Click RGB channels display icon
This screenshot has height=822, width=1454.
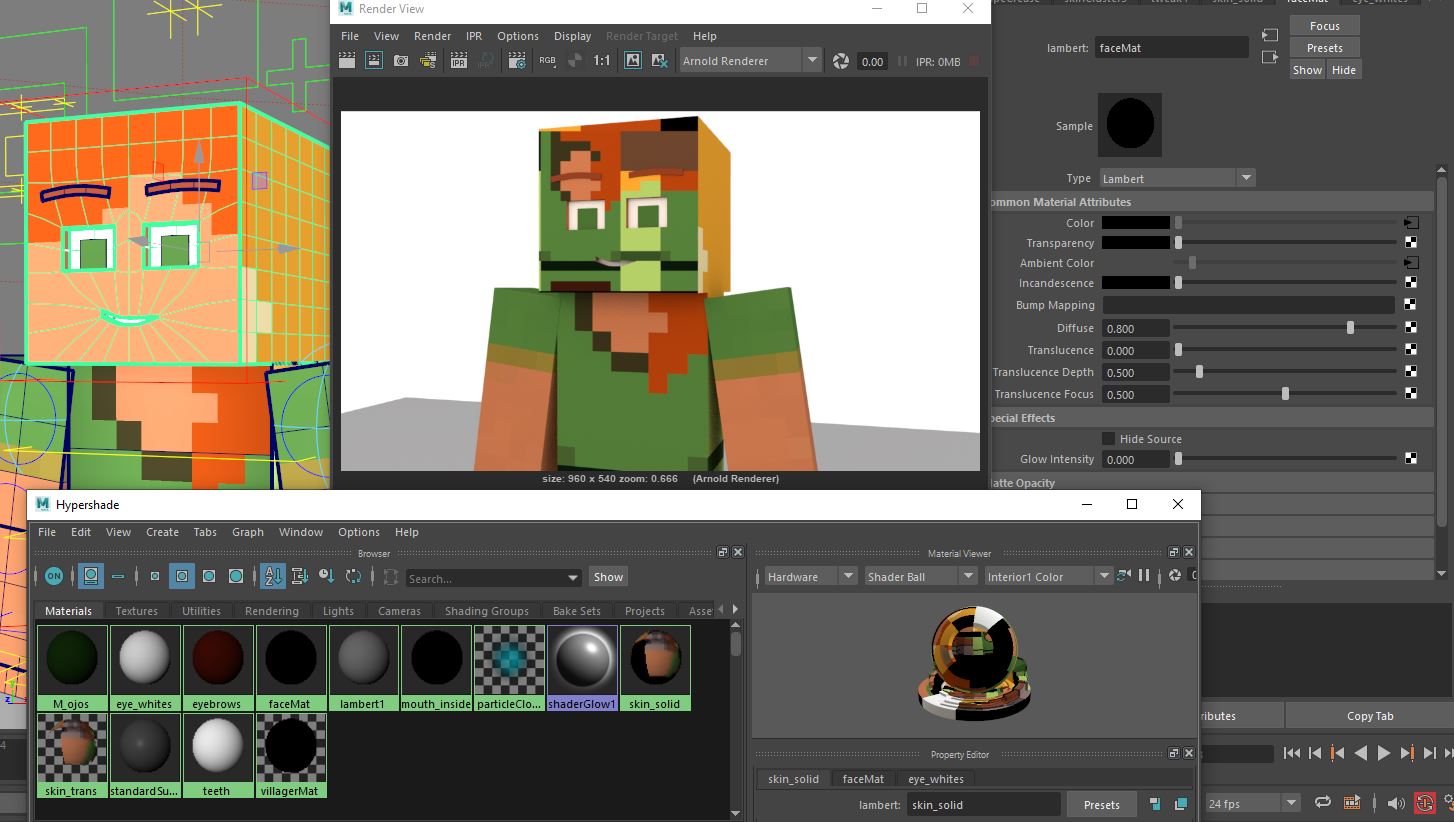pyautogui.click(x=547, y=61)
